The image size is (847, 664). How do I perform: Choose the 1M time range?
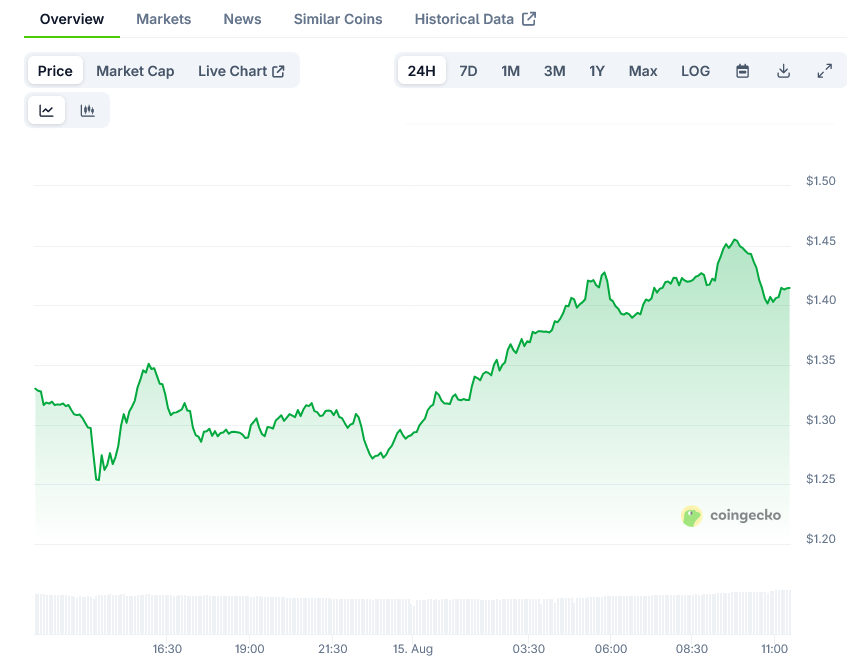click(x=510, y=71)
